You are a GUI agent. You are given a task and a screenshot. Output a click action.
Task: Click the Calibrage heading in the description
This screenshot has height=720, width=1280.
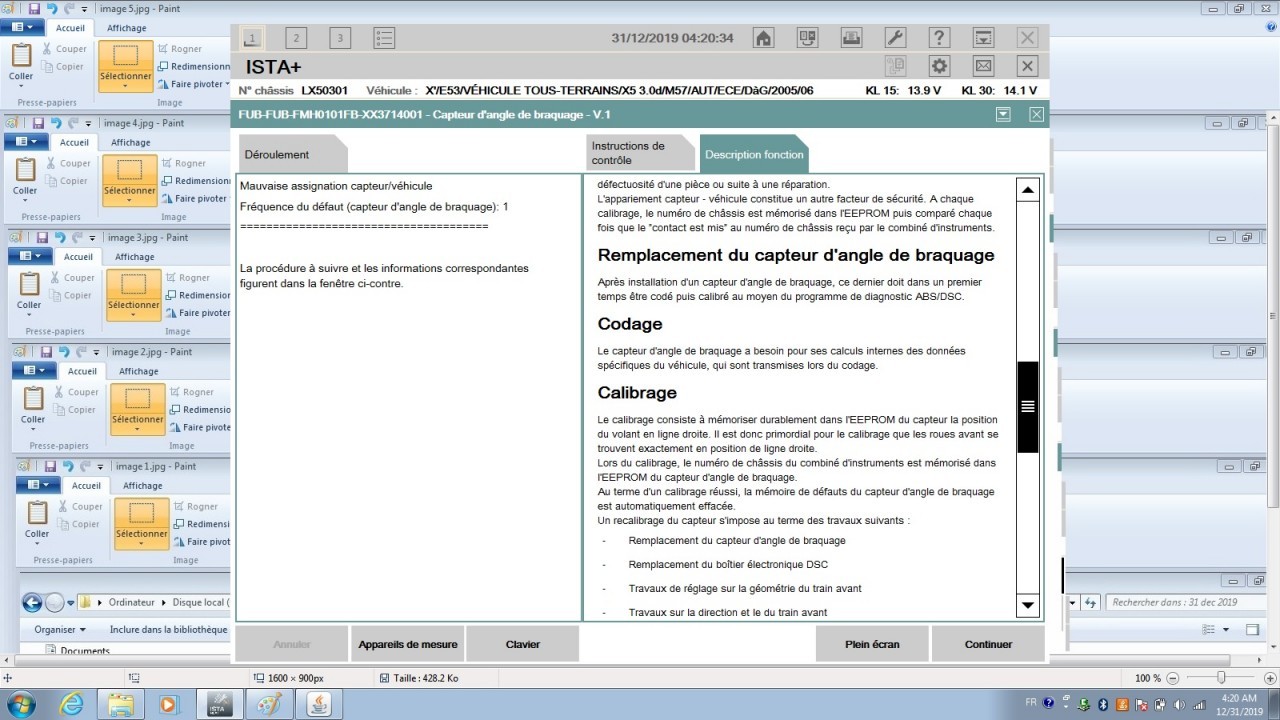[x=637, y=393]
